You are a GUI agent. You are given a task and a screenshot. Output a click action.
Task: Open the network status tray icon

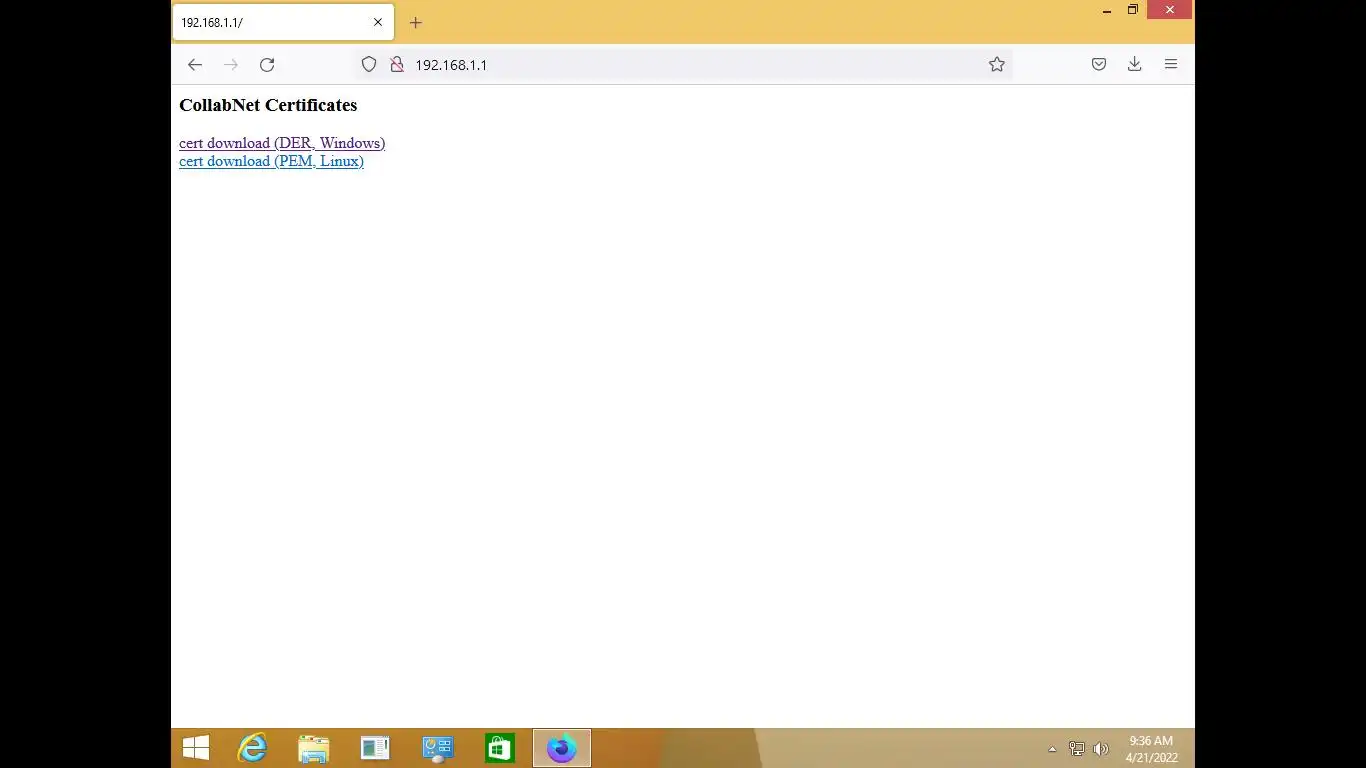pos(1077,749)
